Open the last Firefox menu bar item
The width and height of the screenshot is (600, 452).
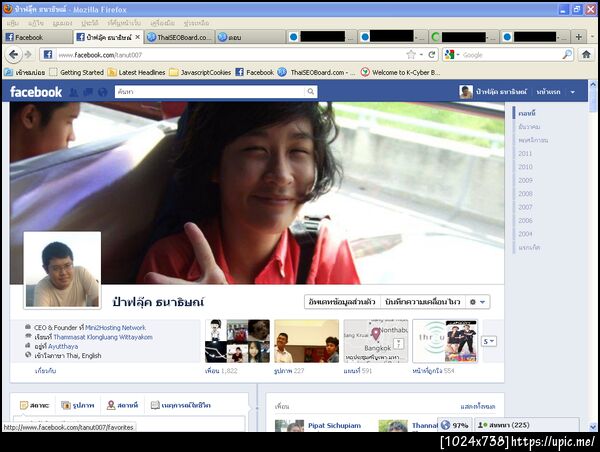[x=196, y=23]
